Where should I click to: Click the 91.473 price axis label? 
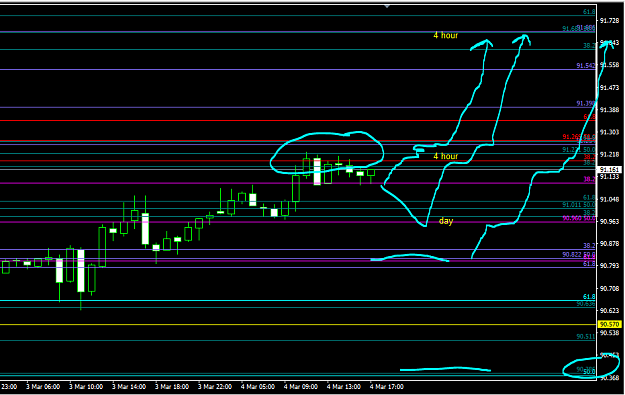tap(609, 87)
